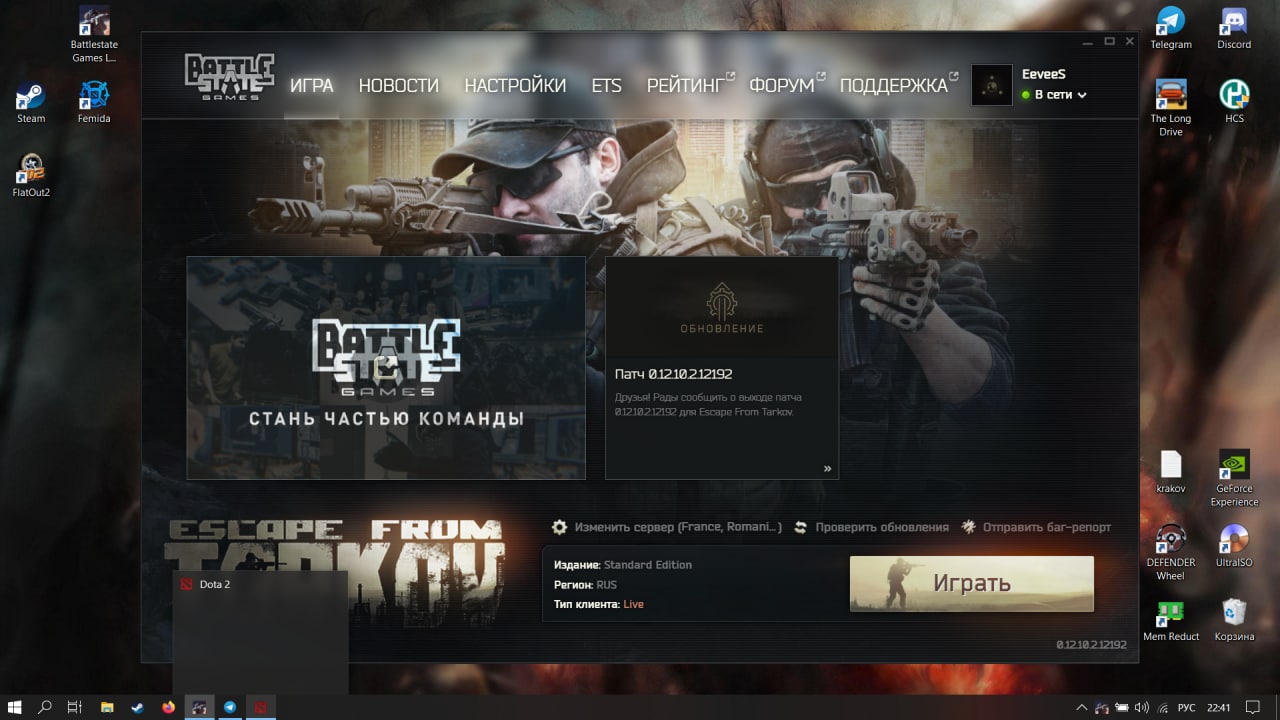Click the Dota 2 taskbar icon
Viewport: 1280px width, 720px height.
tap(261, 707)
